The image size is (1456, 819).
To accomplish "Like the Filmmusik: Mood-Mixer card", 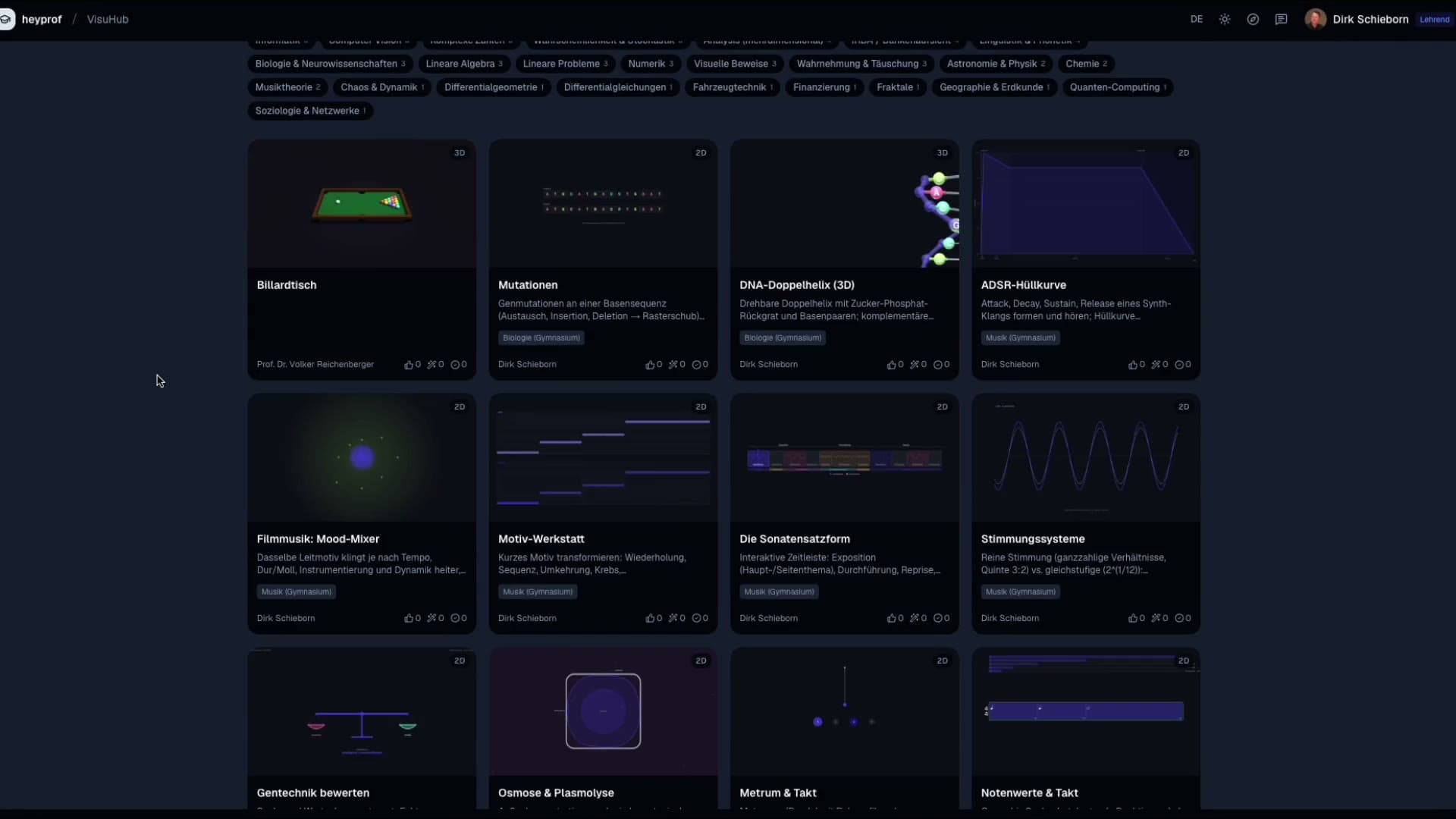I will (409, 619).
